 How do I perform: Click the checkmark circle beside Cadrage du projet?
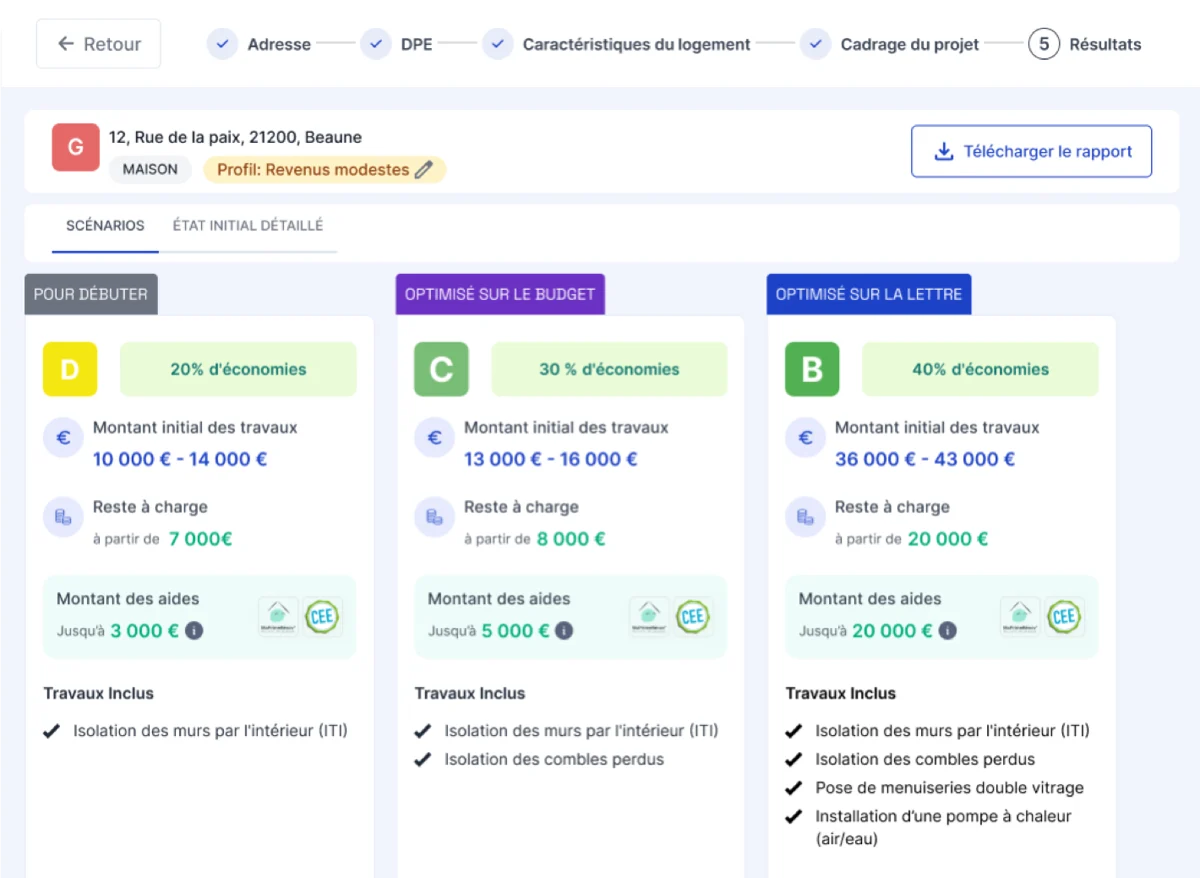point(815,44)
